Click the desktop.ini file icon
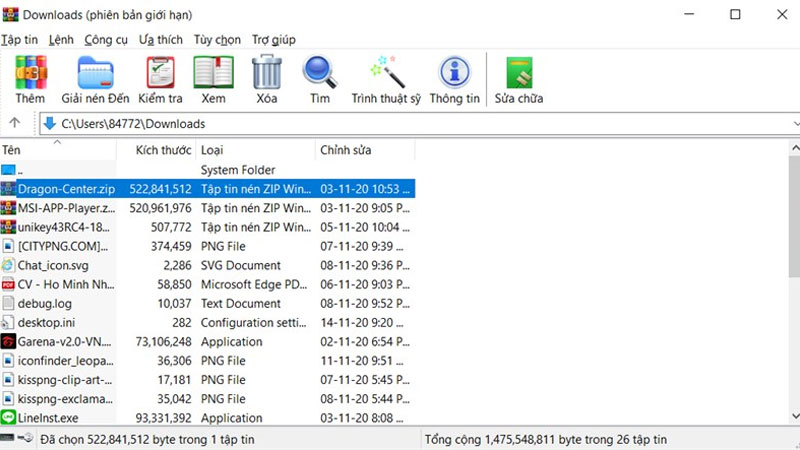 tap(8, 322)
